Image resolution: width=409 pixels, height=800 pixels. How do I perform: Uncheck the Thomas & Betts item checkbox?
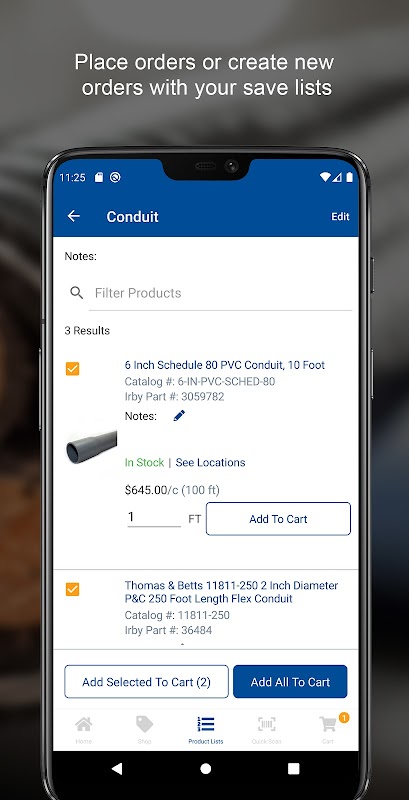[x=72, y=589]
